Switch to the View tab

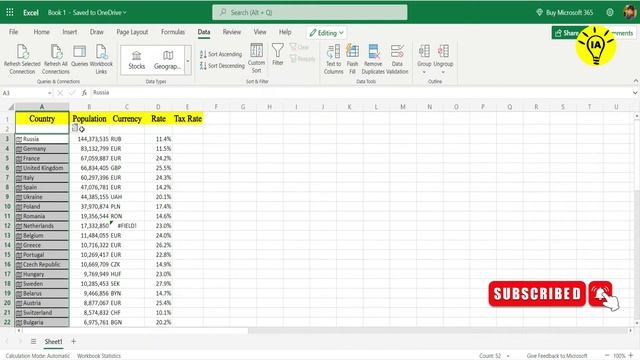point(260,32)
